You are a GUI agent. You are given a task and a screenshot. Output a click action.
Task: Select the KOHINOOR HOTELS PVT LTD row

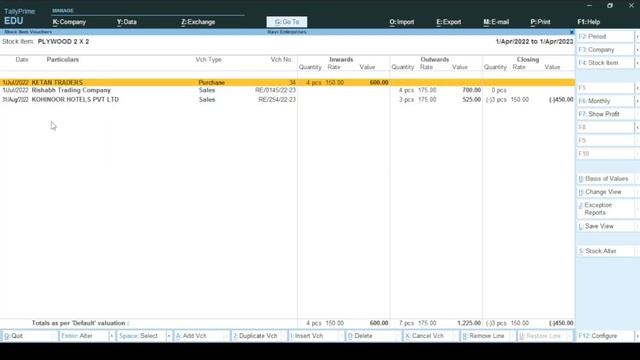point(287,100)
